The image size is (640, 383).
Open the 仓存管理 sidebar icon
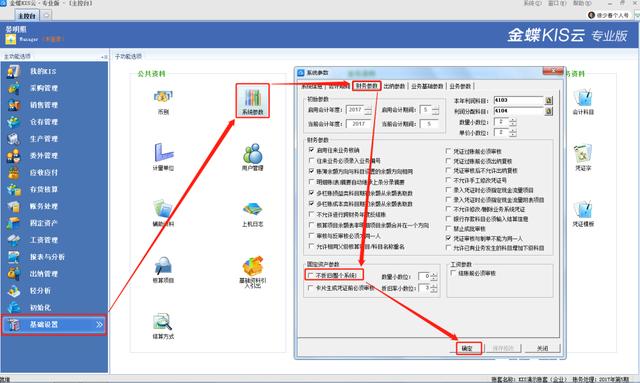click(x=13, y=122)
